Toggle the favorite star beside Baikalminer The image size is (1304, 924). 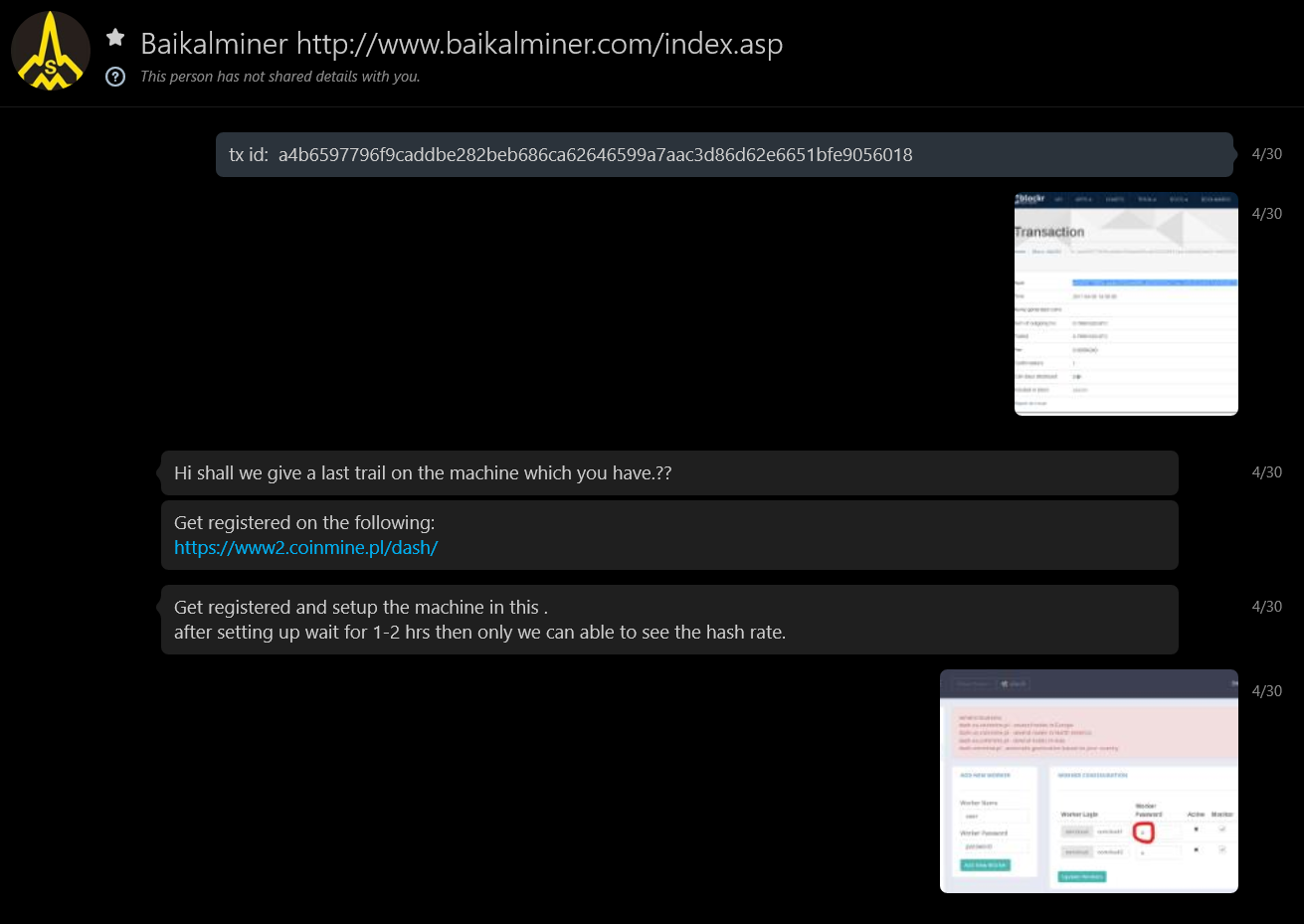pyautogui.click(x=115, y=38)
